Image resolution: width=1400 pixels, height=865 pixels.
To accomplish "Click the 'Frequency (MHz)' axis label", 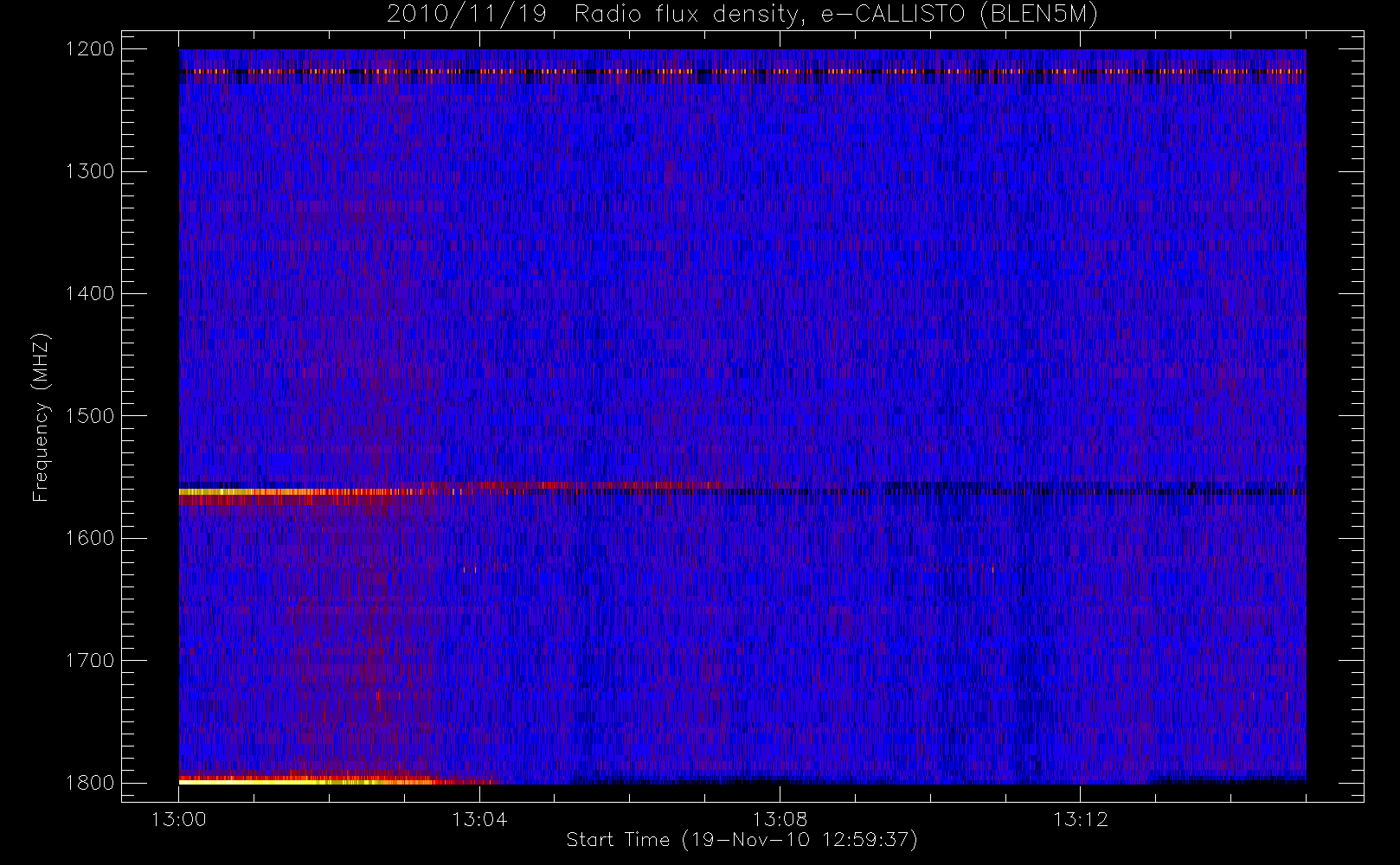I will [x=41, y=417].
